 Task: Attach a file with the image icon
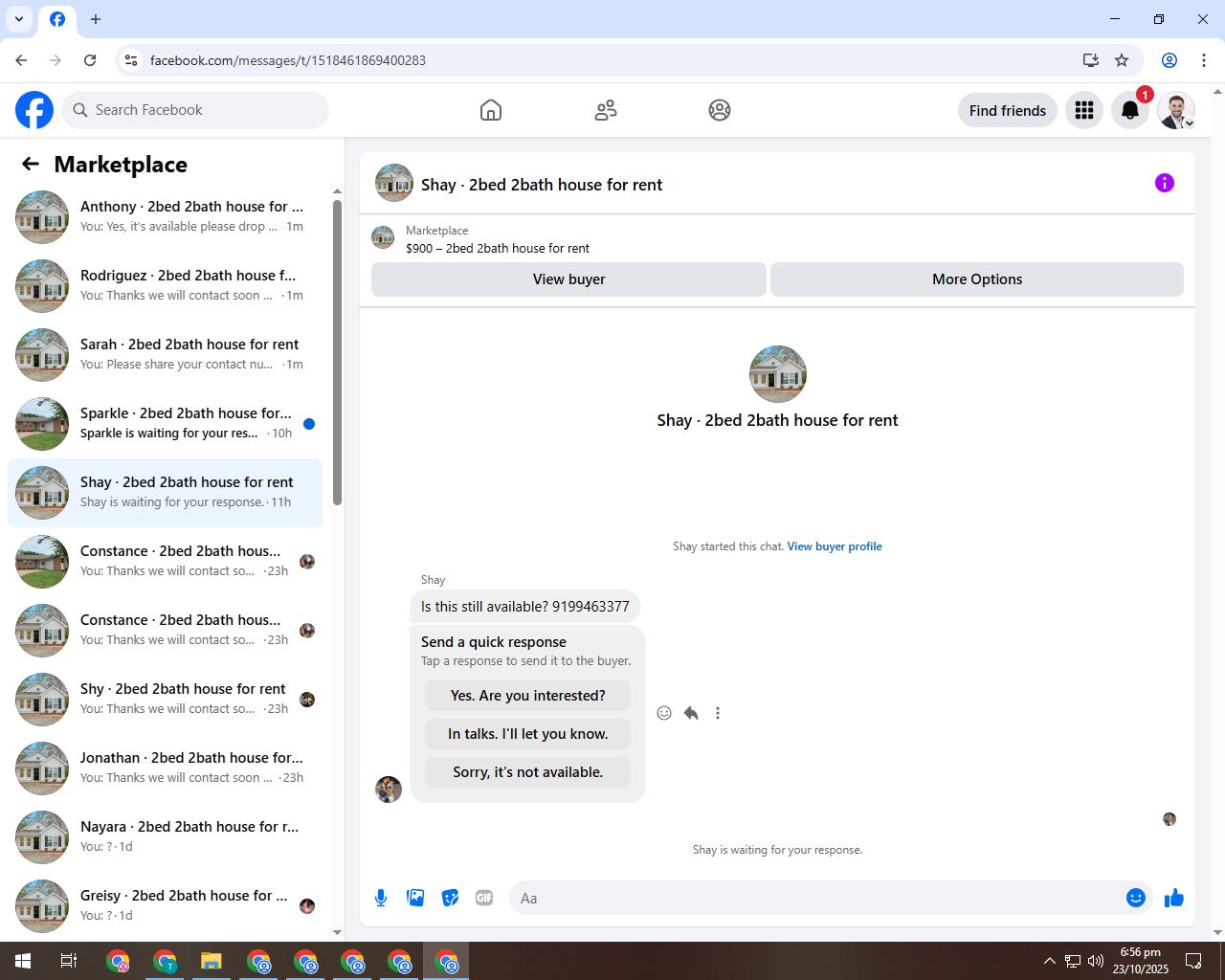tap(415, 898)
